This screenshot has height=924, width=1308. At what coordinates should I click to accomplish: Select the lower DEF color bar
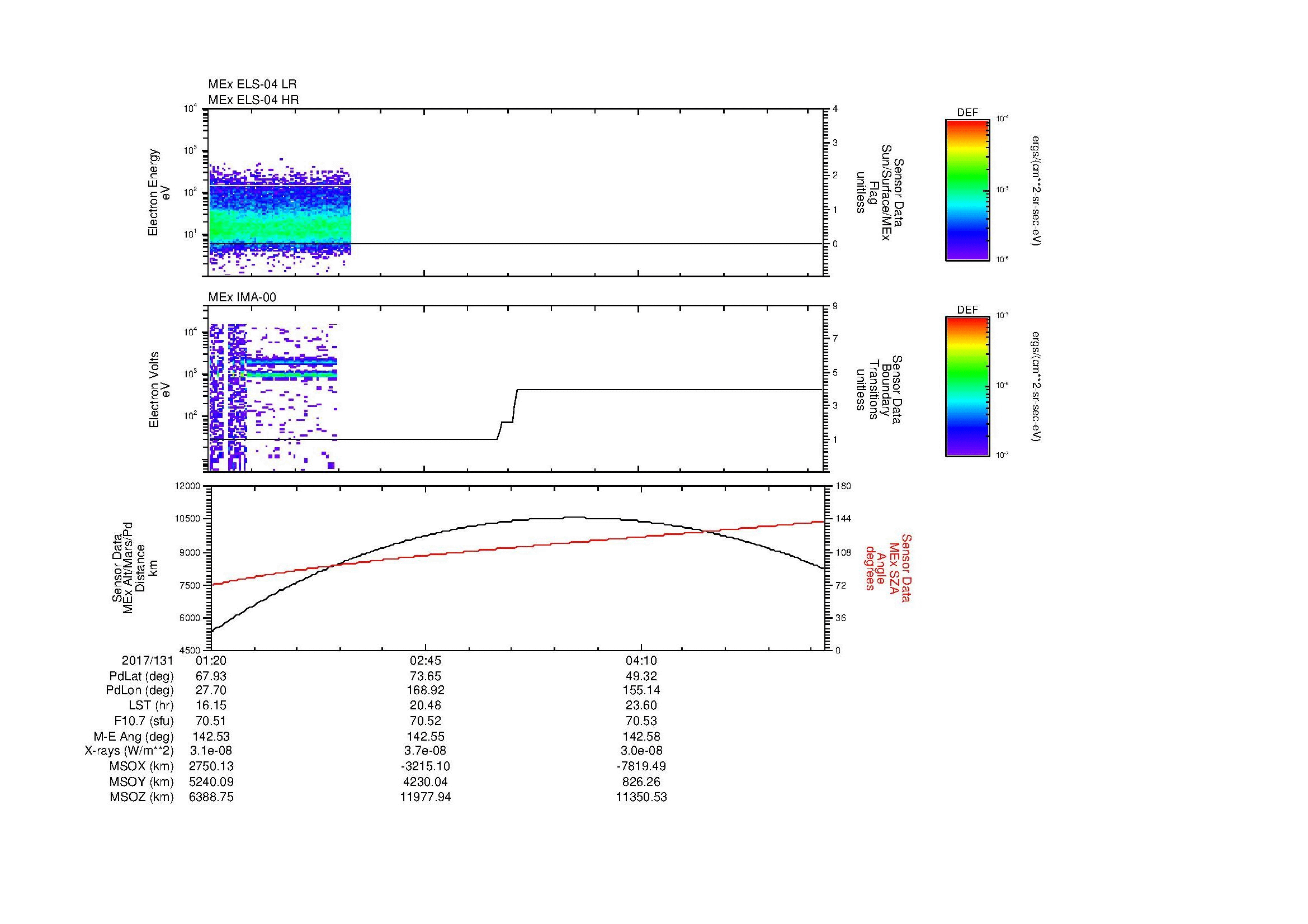pyautogui.click(x=967, y=387)
